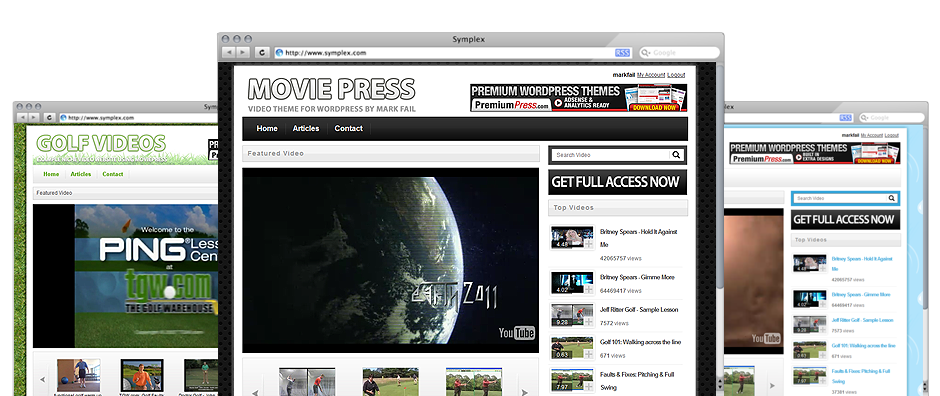Click the back arrow in the Movie Press browser
This screenshot has width=940, height=396.
(x=228, y=53)
